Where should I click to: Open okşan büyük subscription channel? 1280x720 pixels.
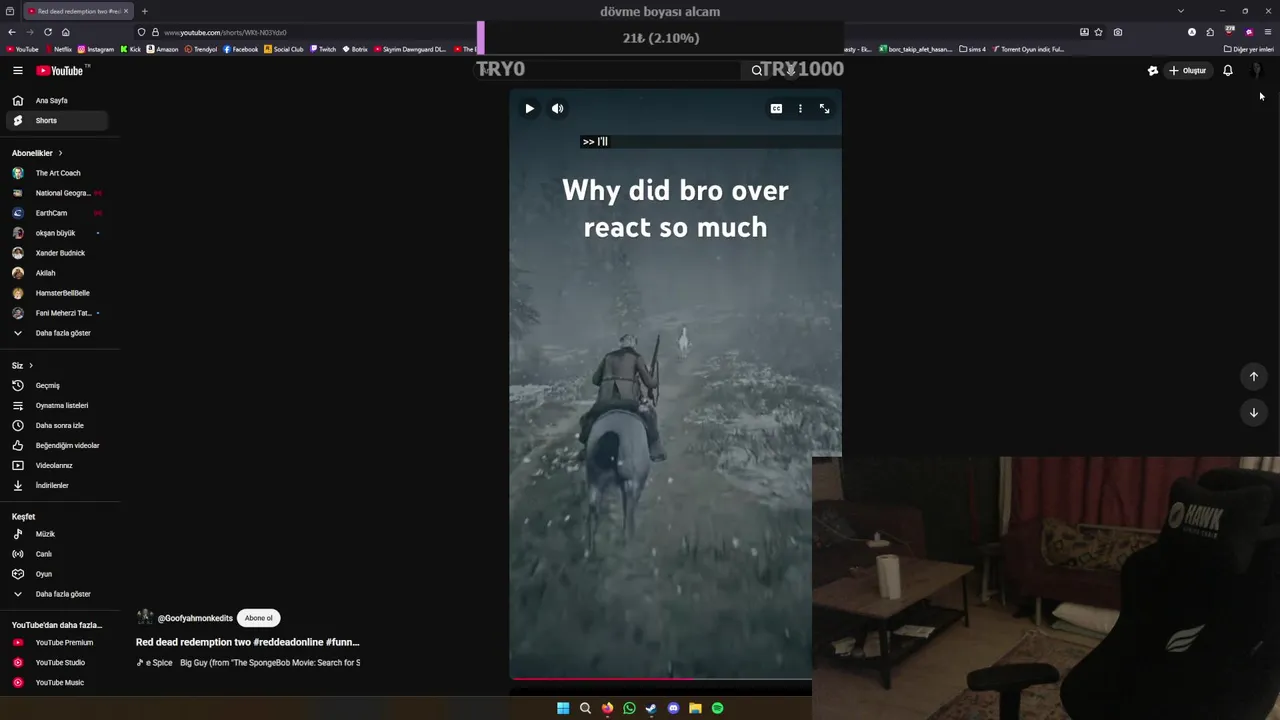coord(57,233)
